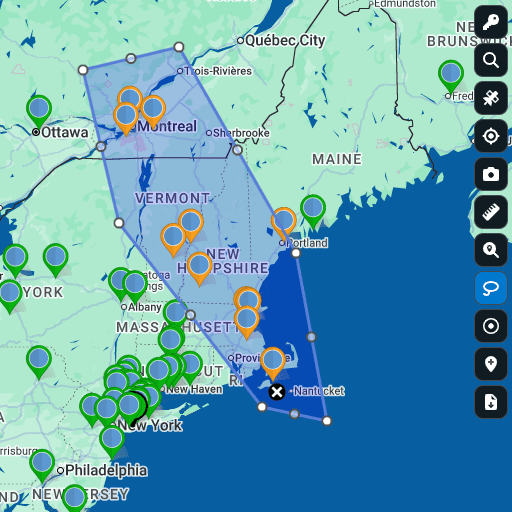Switch to satellite view

click(491, 98)
